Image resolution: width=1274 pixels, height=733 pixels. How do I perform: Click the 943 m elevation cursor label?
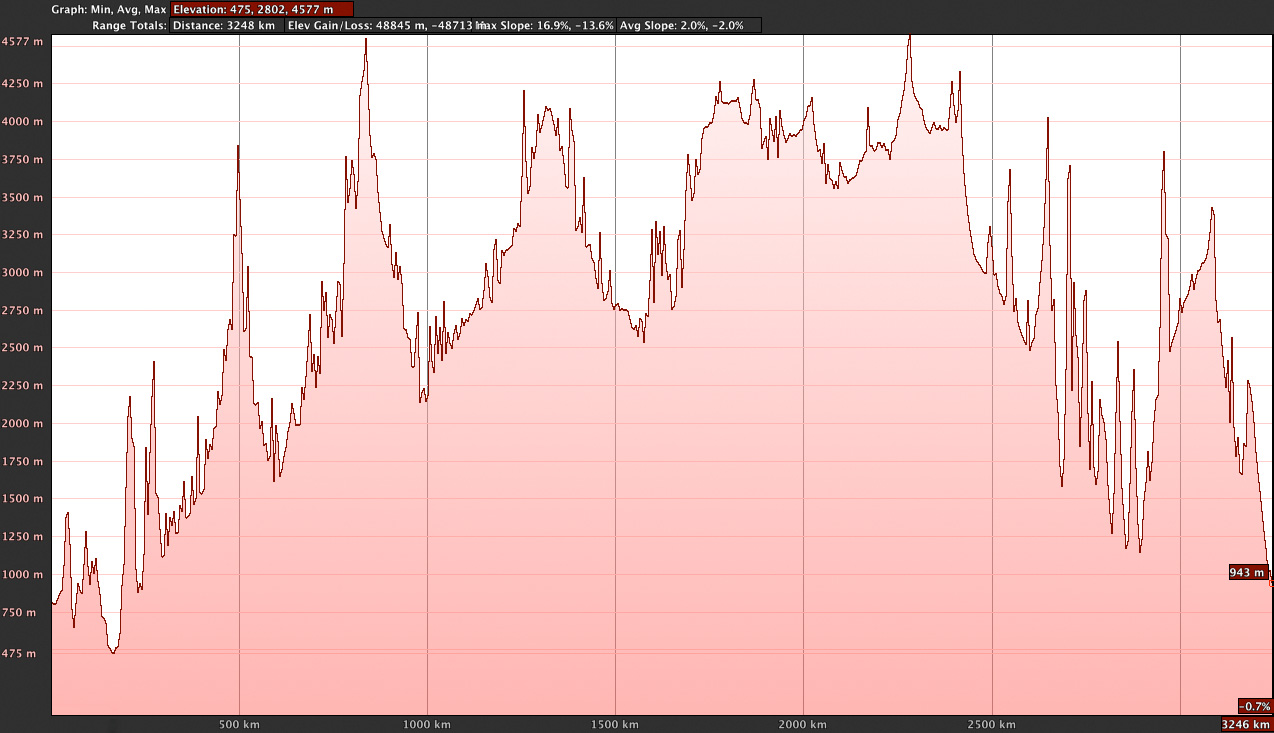click(1248, 572)
